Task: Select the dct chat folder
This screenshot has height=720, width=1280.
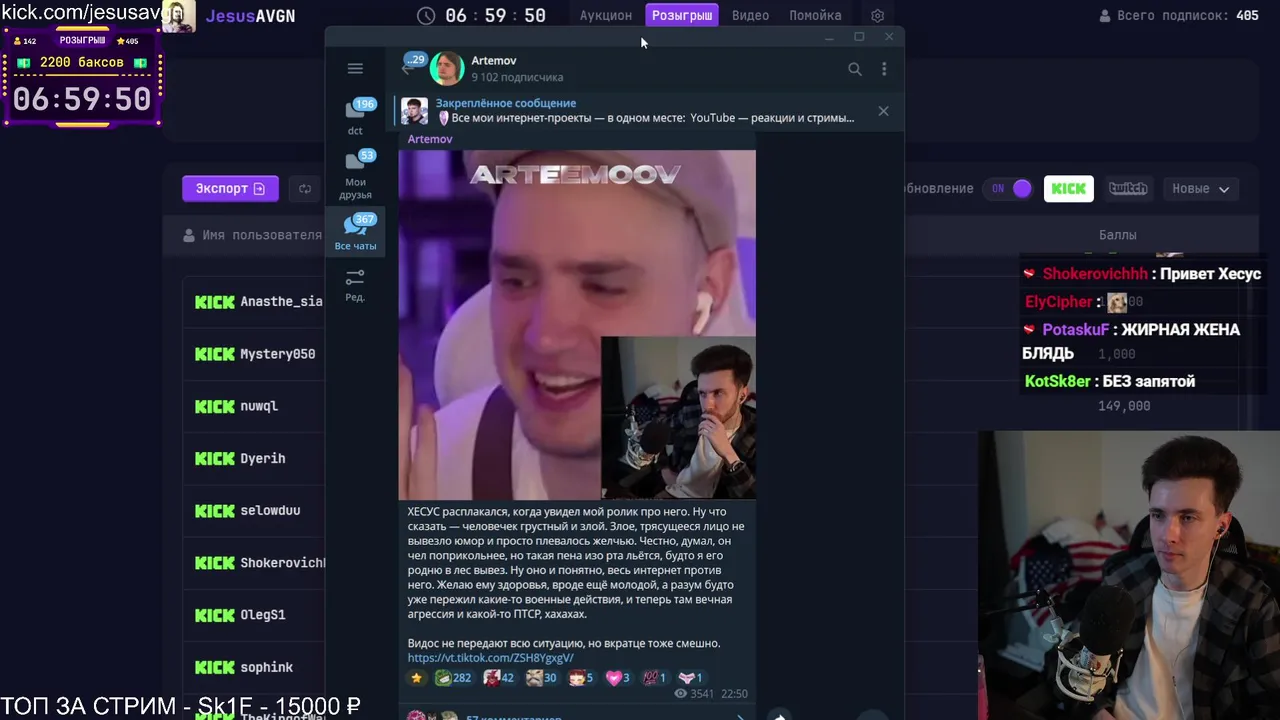Action: pyautogui.click(x=355, y=115)
